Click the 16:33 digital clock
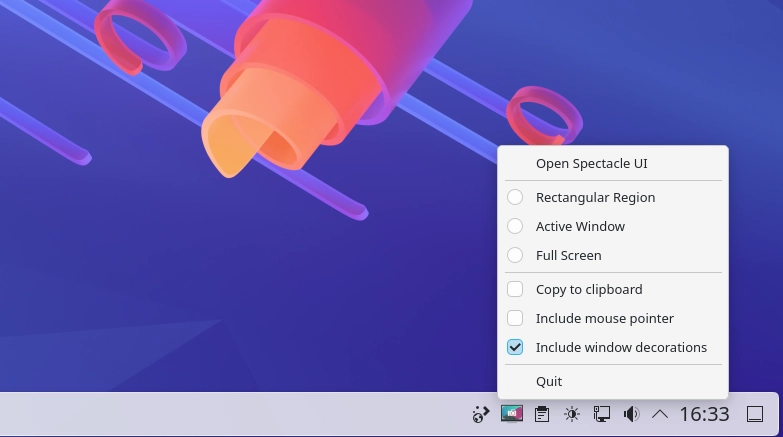The width and height of the screenshot is (783, 437). pyautogui.click(x=704, y=414)
